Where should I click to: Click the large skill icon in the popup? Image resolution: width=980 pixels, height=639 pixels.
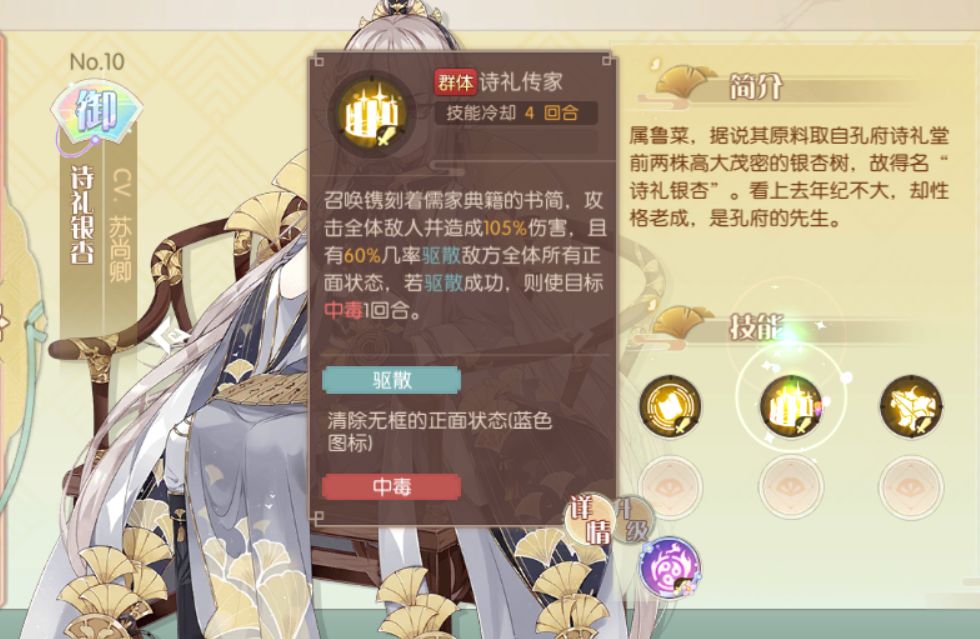pos(372,114)
